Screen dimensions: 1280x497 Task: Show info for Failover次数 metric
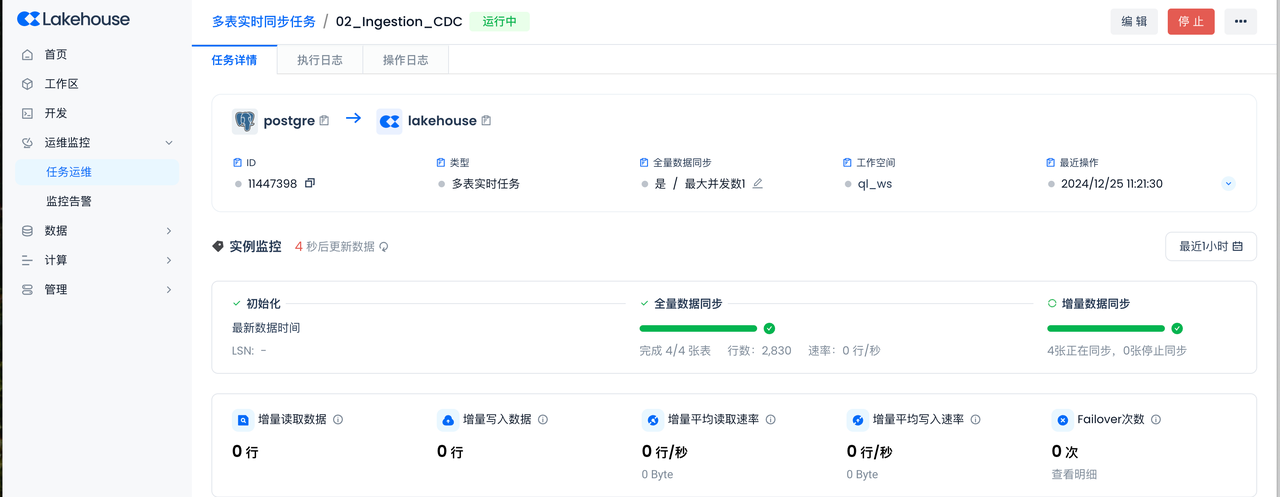(1156, 420)
